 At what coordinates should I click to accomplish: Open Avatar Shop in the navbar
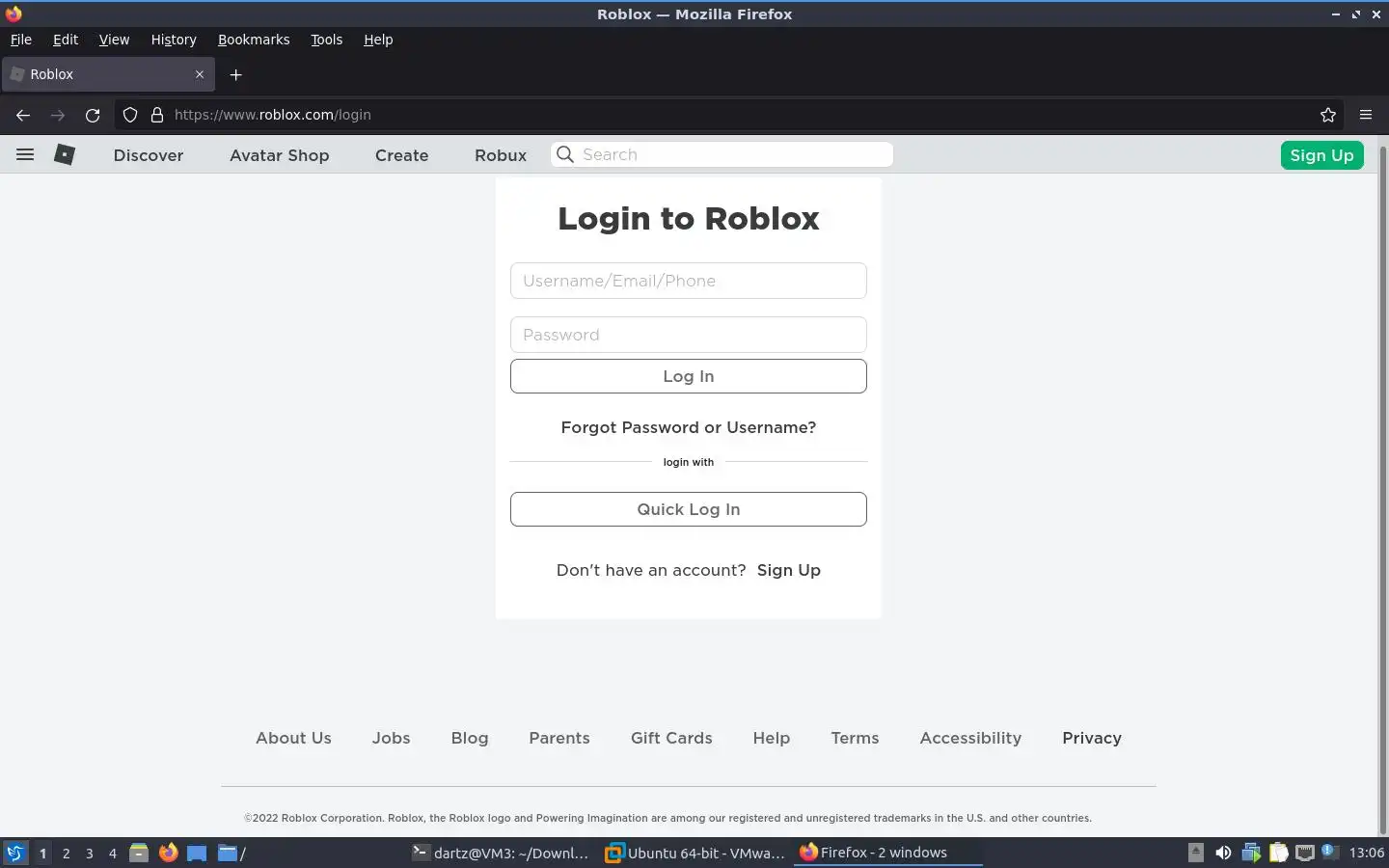click(280, 155)
